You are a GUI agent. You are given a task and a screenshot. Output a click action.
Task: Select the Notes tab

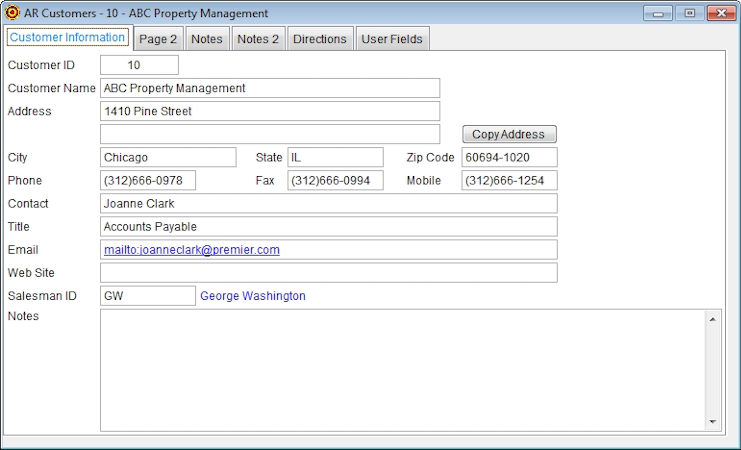point(207,39)
